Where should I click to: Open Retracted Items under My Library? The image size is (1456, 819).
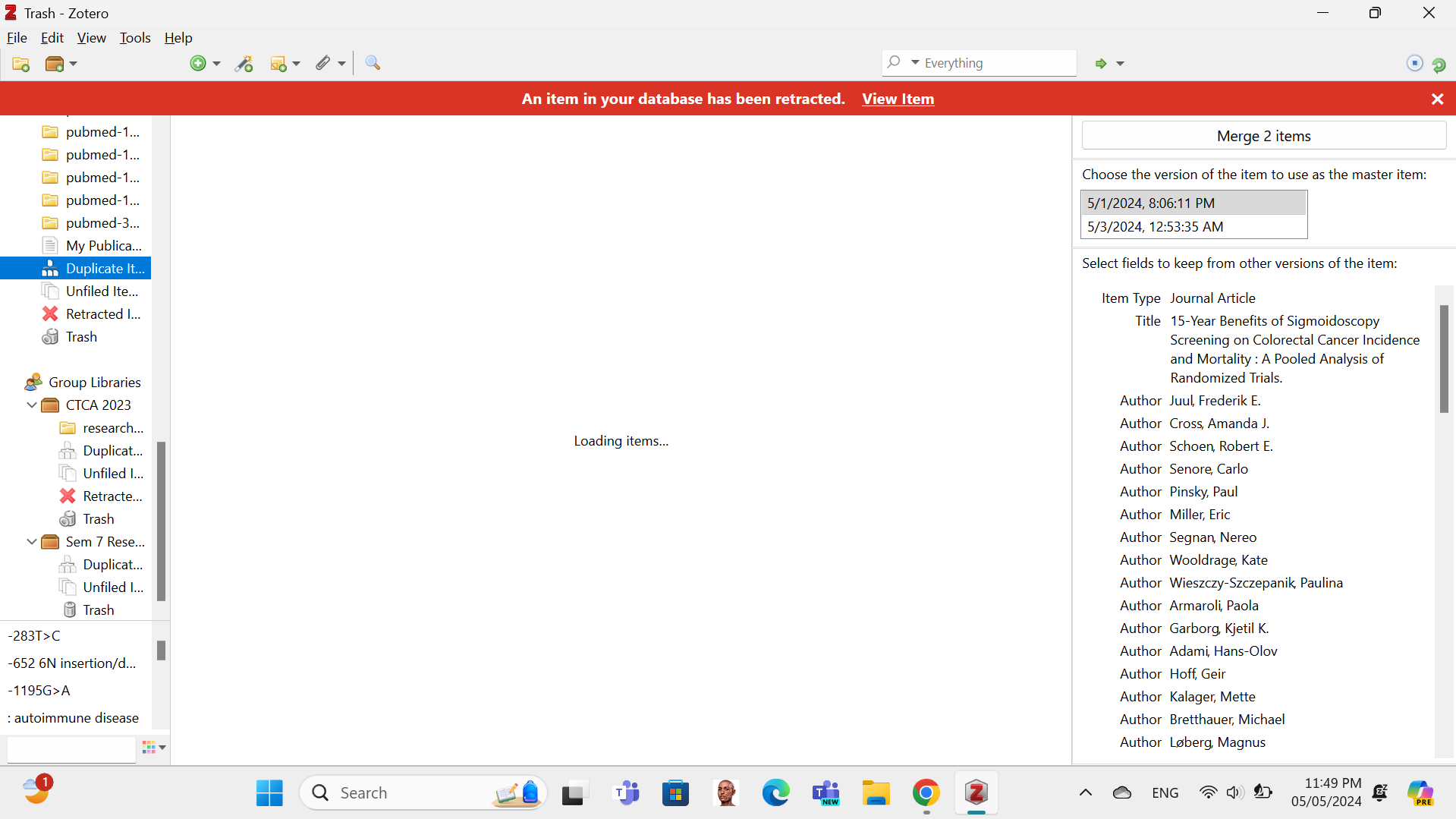click(91, 313)
